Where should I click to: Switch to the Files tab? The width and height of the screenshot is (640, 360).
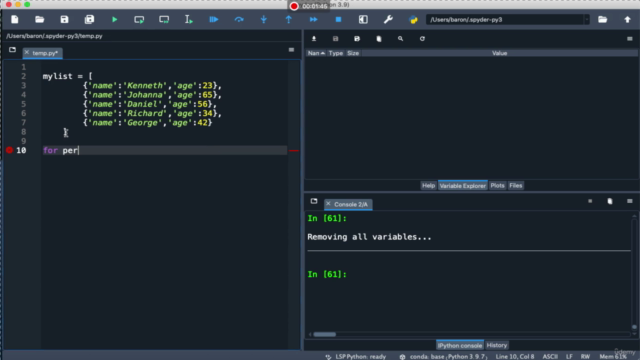click(516, 186)
